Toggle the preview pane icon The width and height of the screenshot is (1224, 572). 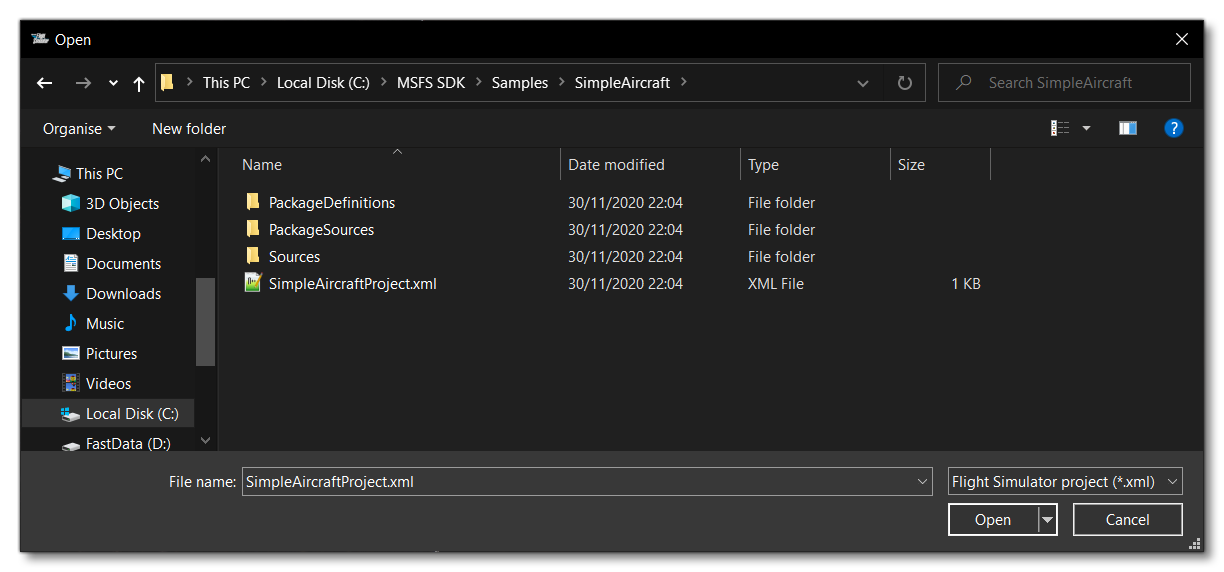tap(1127, 128)
